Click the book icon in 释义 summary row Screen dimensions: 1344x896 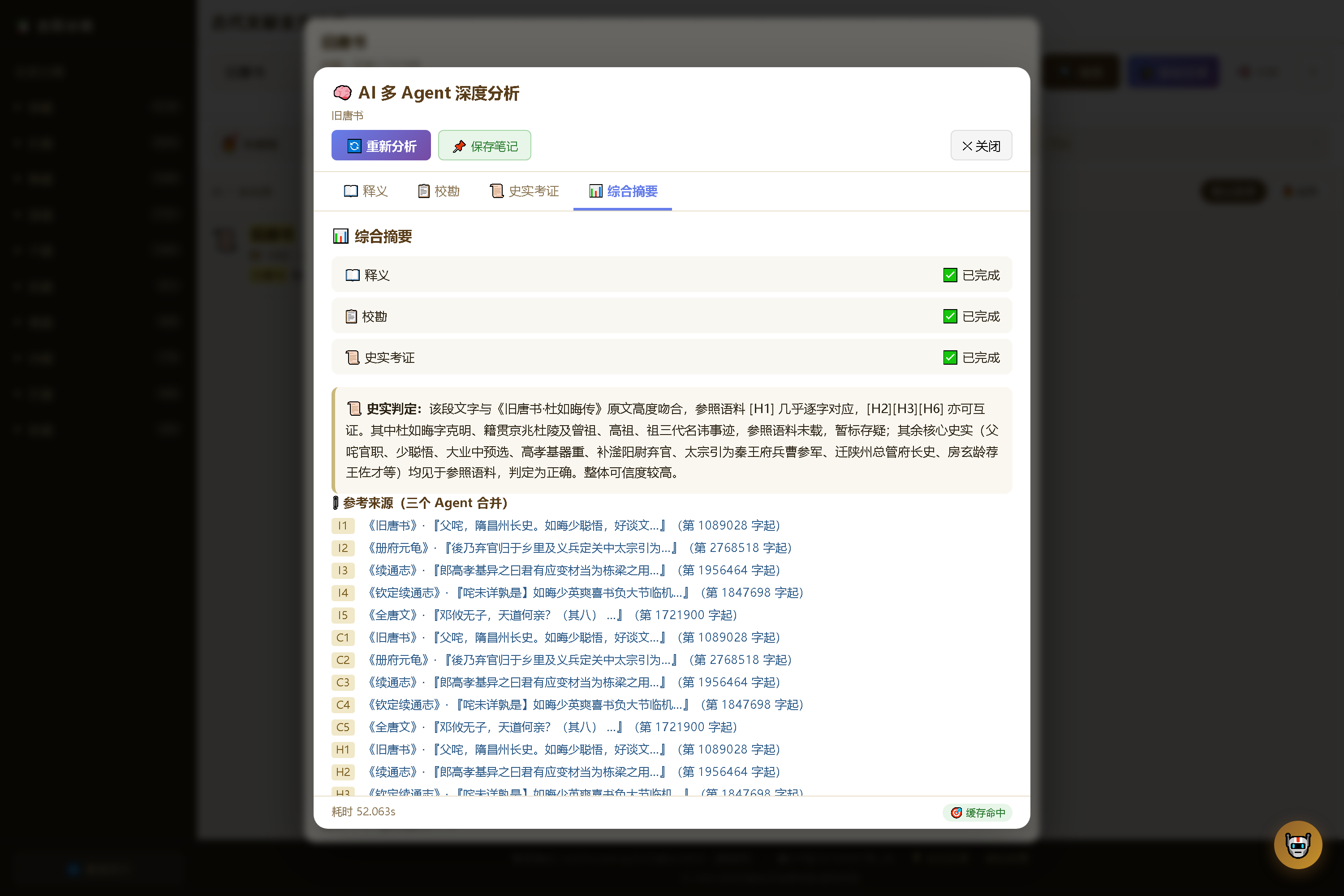pyautogui.click(x=353, y=276)
